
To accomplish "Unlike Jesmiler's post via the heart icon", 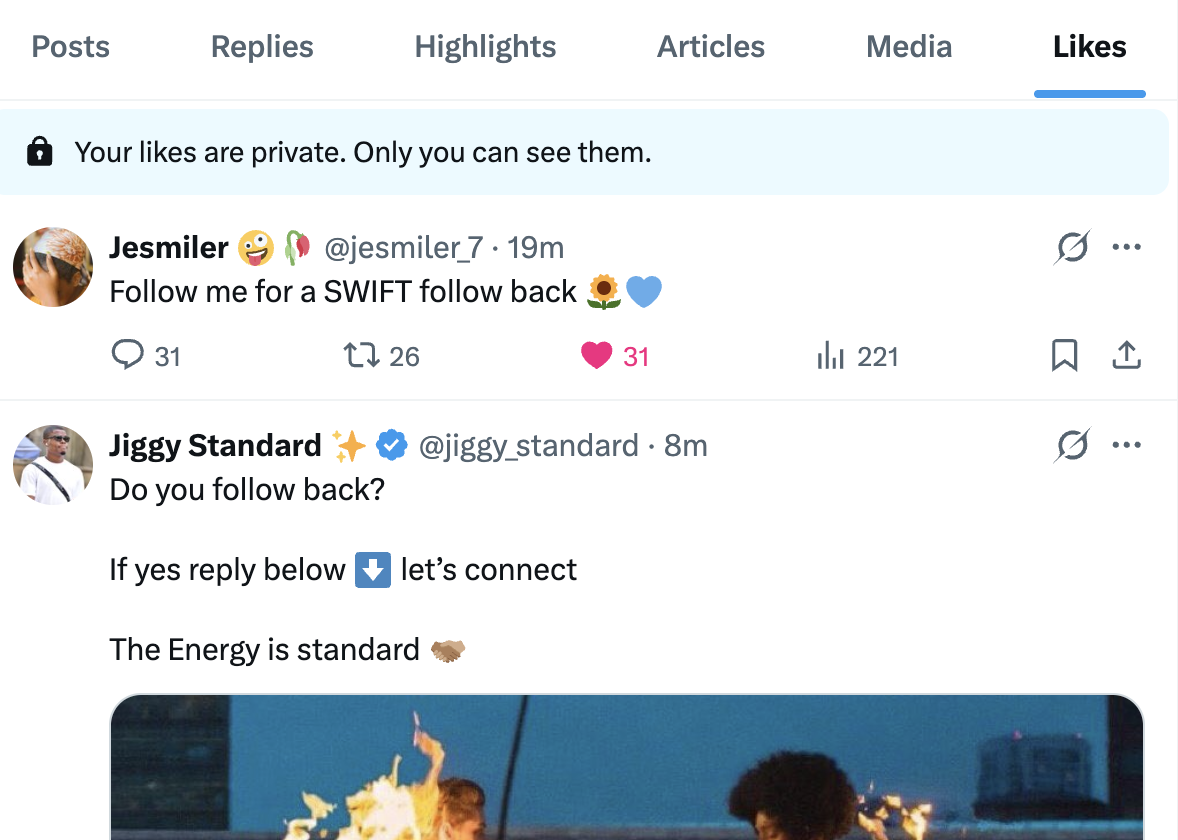I will click(x=597, y=355).
